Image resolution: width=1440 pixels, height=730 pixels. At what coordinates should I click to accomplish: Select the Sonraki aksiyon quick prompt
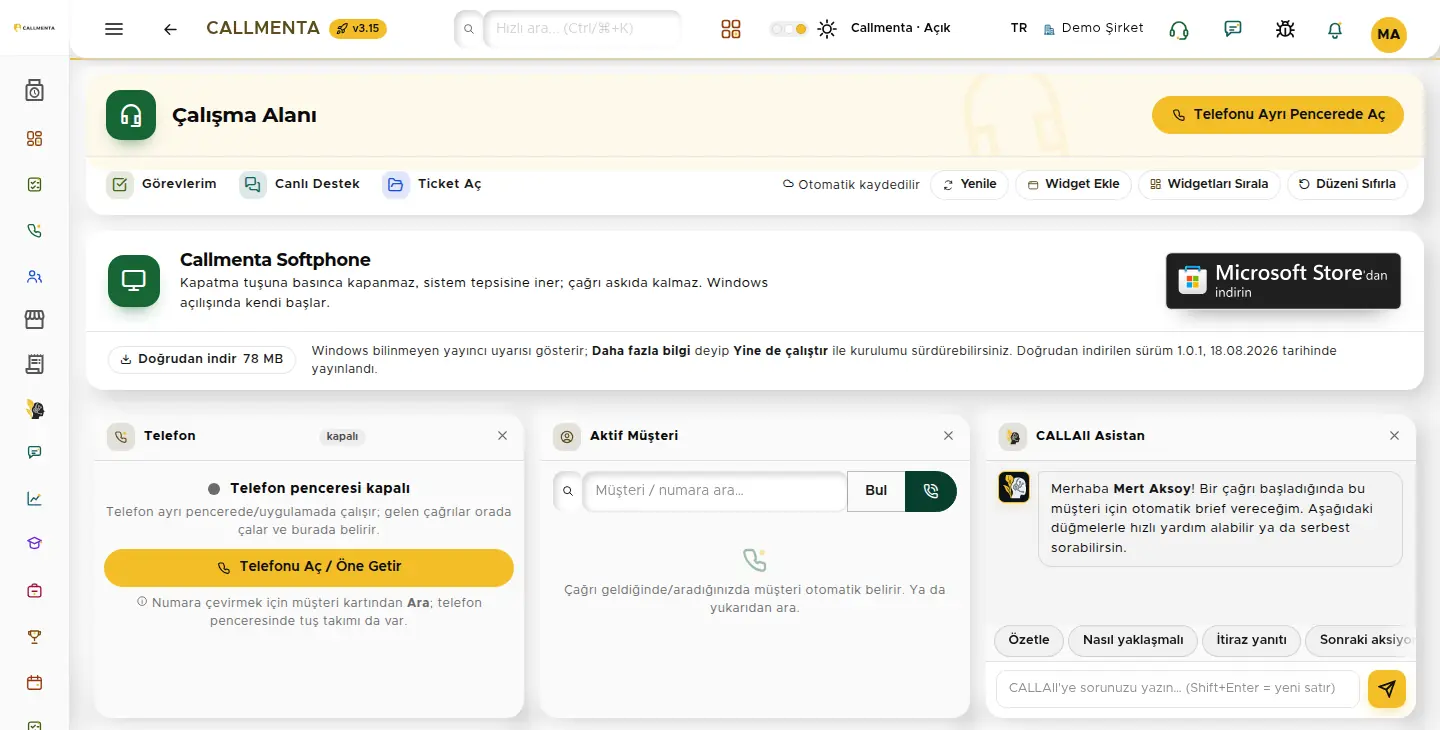click(1362, 640)
